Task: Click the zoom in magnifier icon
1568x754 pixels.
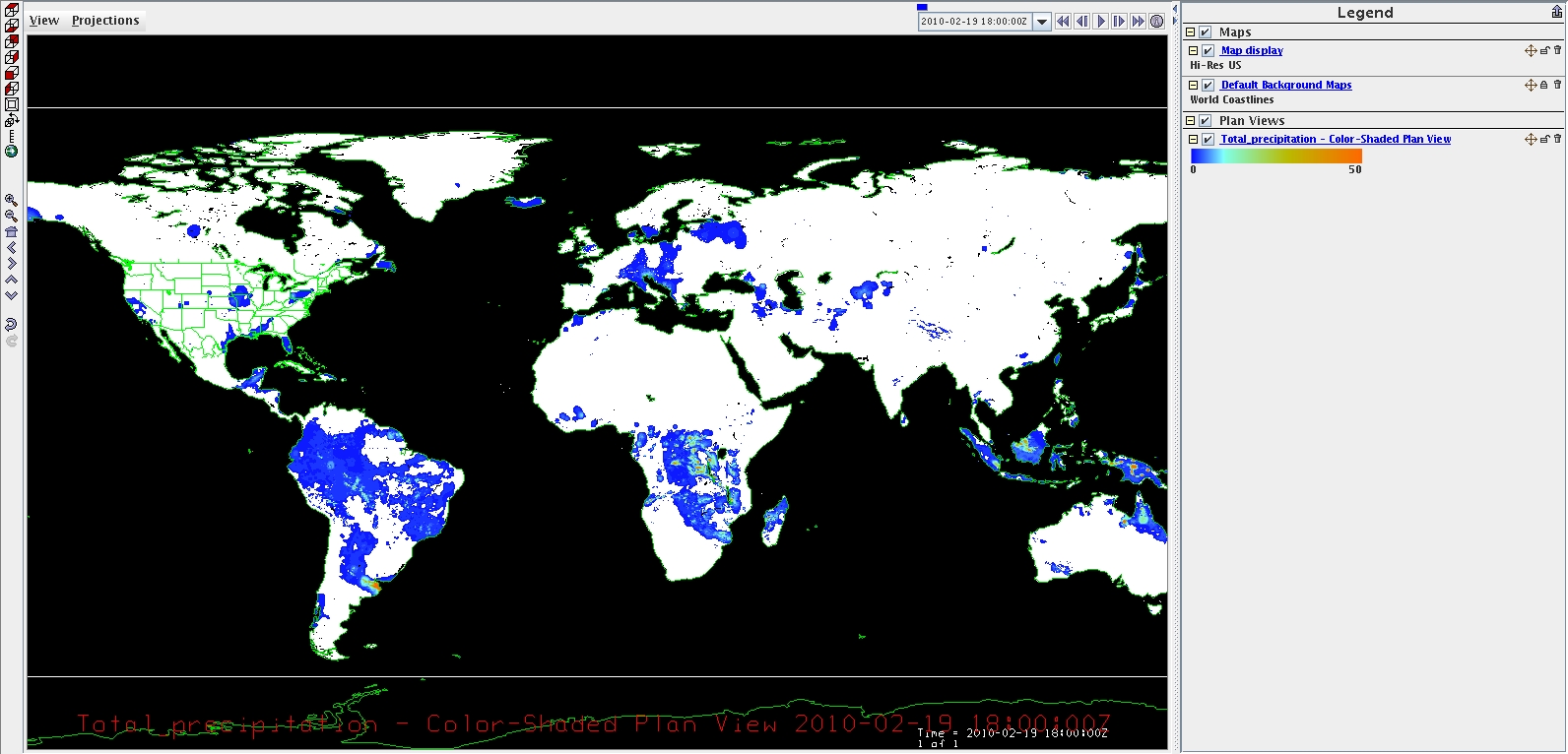Action: click(11, 200)
